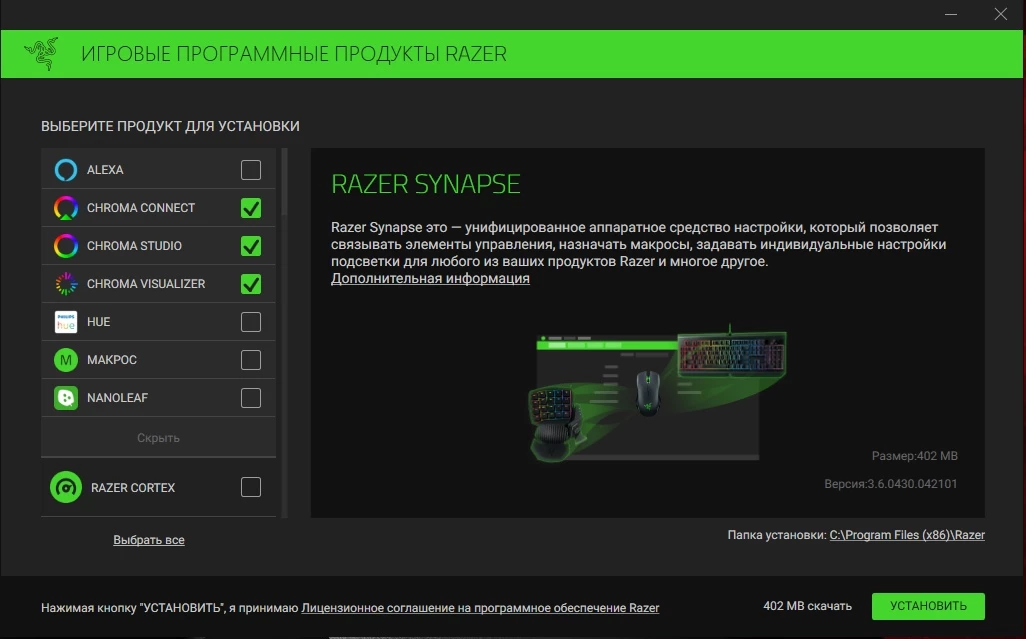
Task: Uncheck the Chroma Connect checkbox
Action: click(251, 208)
